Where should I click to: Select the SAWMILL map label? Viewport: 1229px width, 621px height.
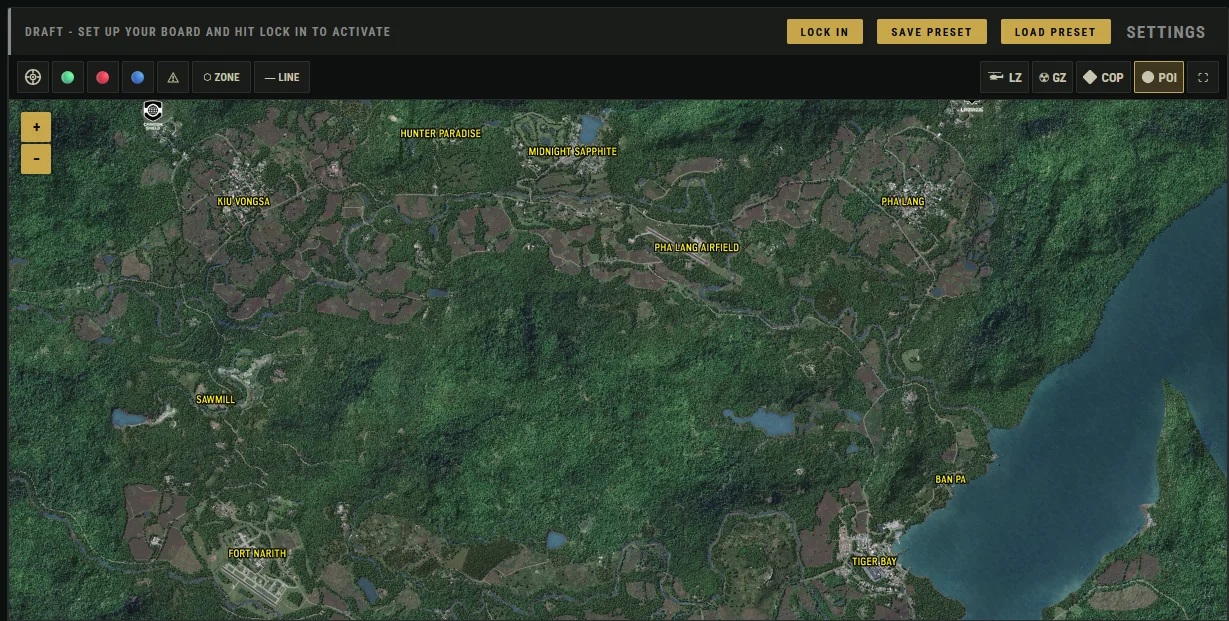[x=215, y=400]
